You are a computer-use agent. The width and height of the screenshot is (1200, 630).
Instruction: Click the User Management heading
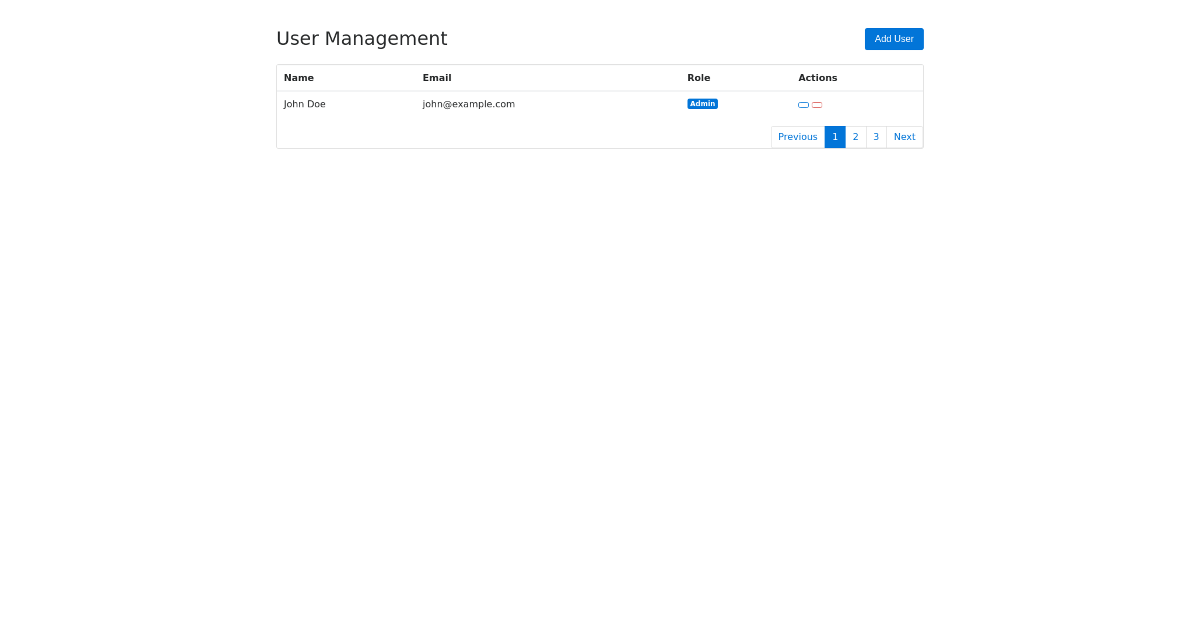(362, 39)
